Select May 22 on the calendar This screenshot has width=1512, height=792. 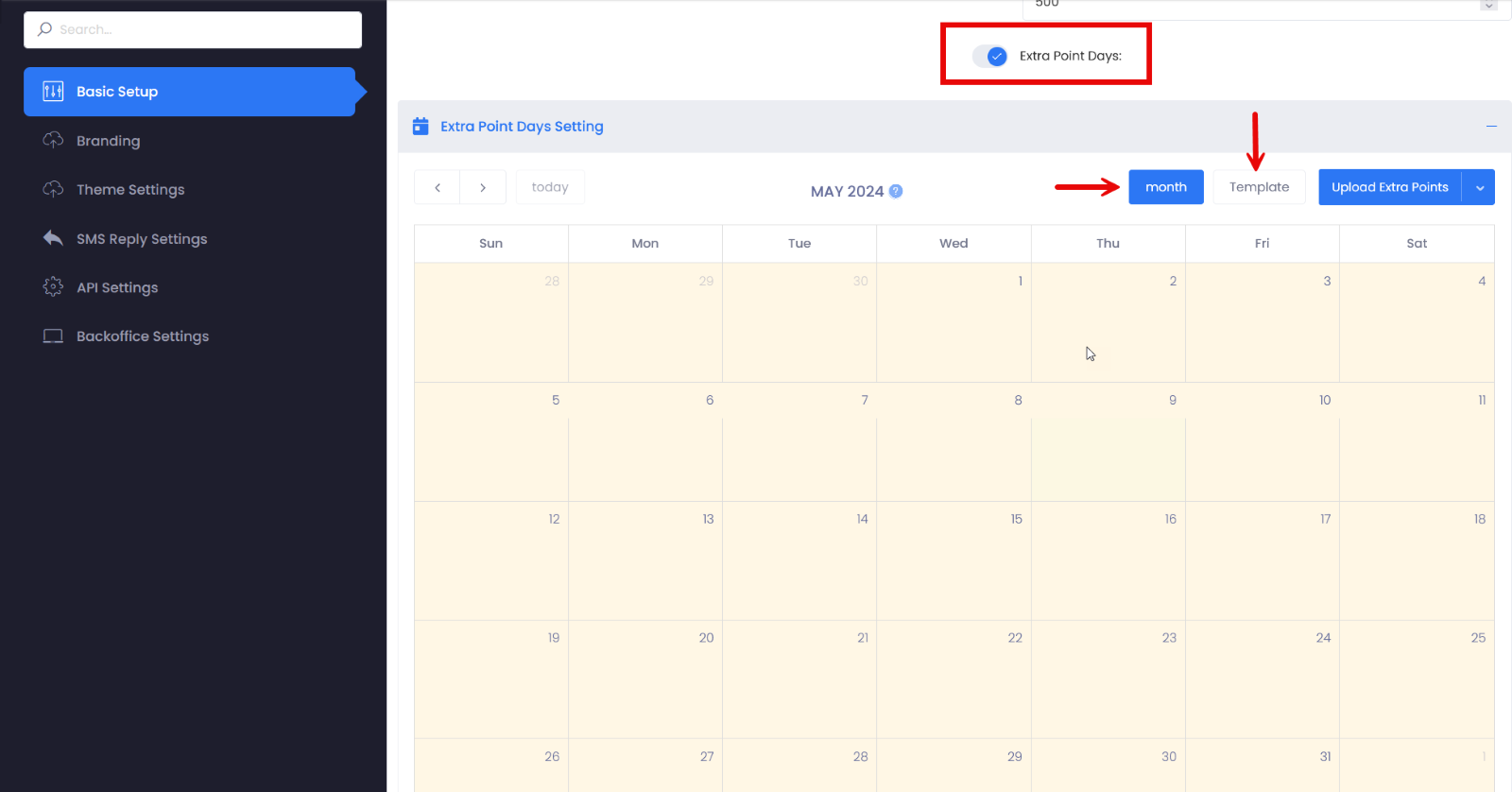click(954, 680)
